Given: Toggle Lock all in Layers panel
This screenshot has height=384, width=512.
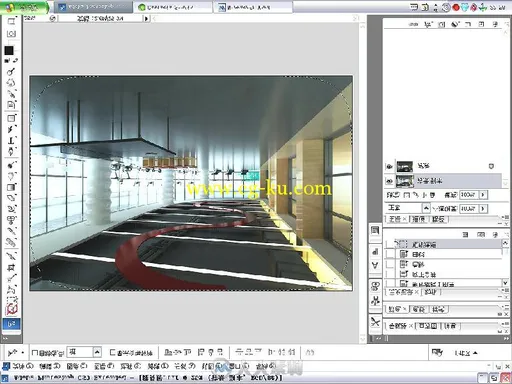Looking at the screenshot, I should 432,195.
